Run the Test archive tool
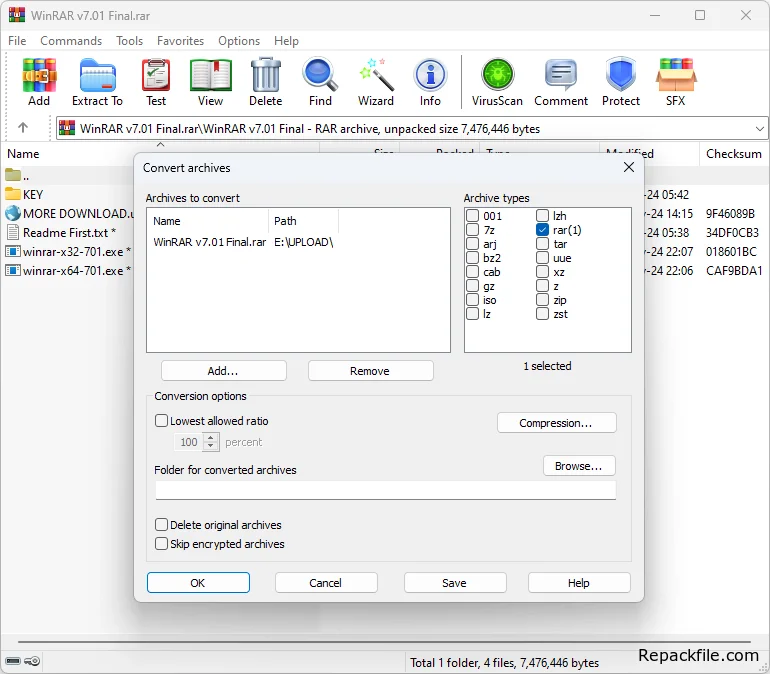Image resolution: width=770 pixels, height=674 pixels. (x=156, y=81)
